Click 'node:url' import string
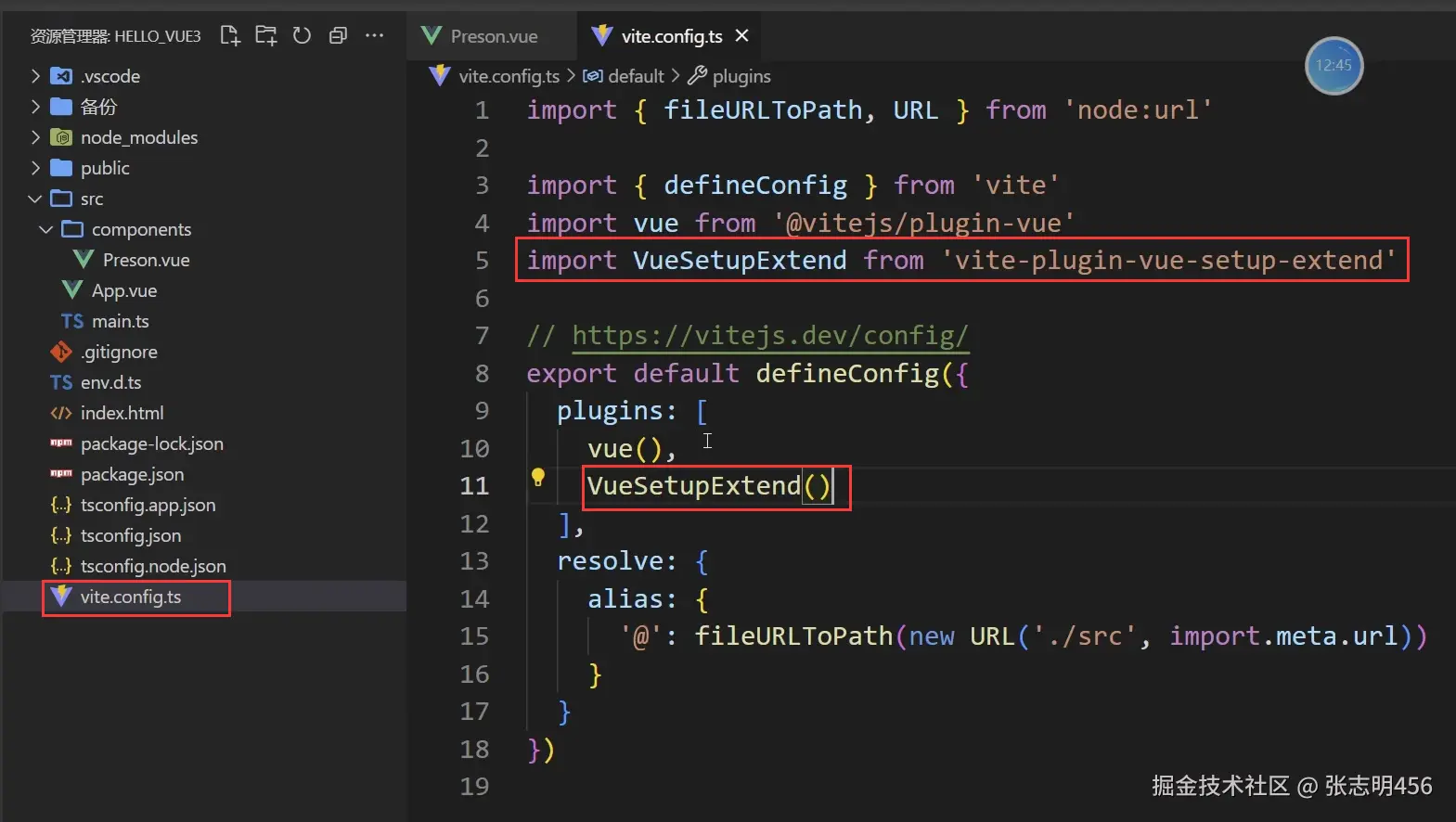Screen dimensions: 1456x822 1138,109
